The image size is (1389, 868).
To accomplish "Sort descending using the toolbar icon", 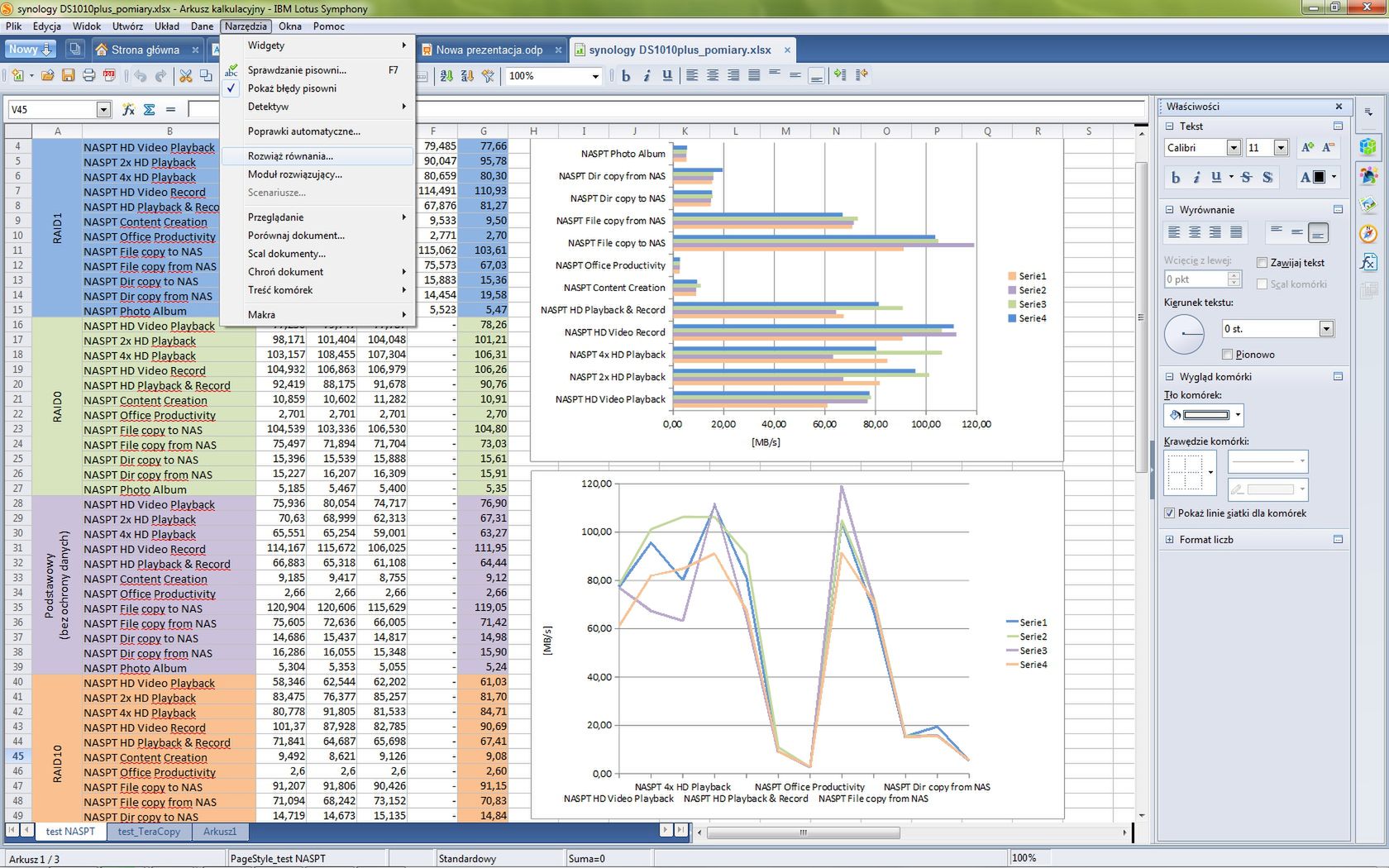I will point(467,76).
